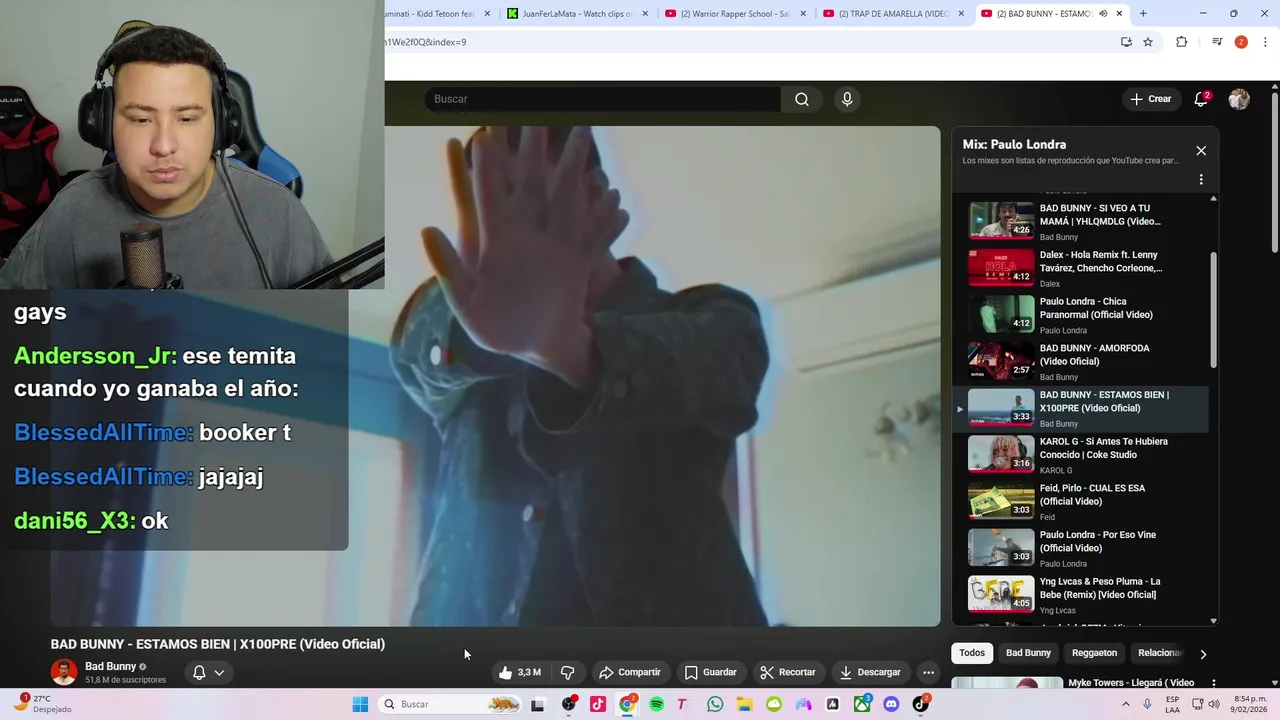Download the video with Descargar
The height and width of the screenshot is (720, 1280).
870,672
